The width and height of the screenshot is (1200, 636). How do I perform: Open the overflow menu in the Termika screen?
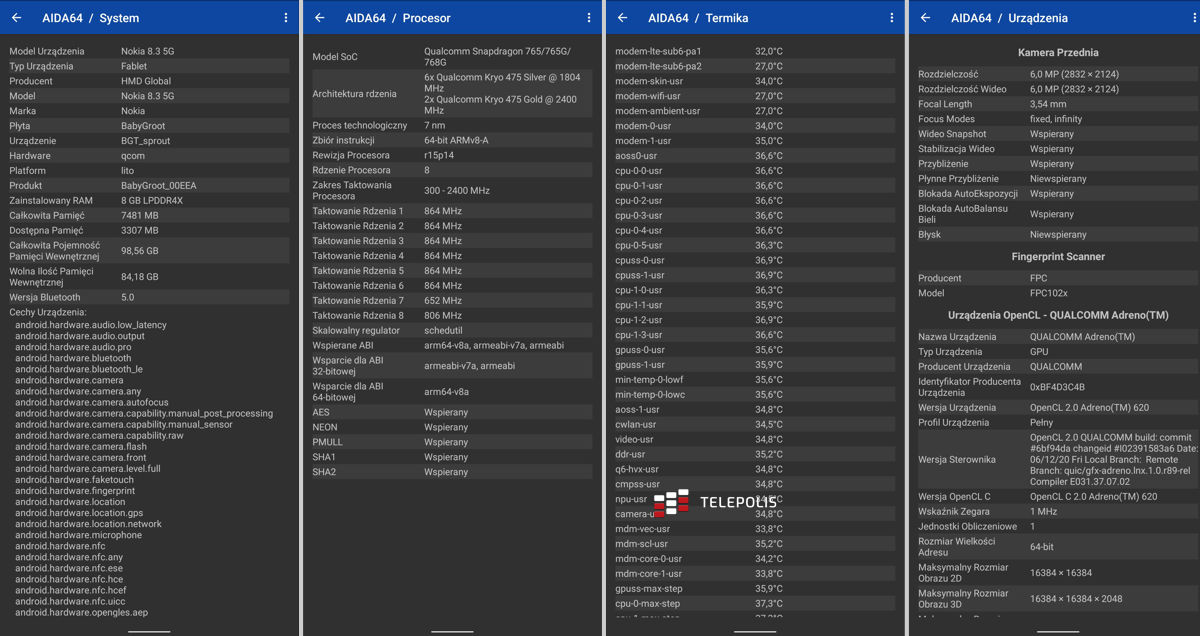click(892, 18)
